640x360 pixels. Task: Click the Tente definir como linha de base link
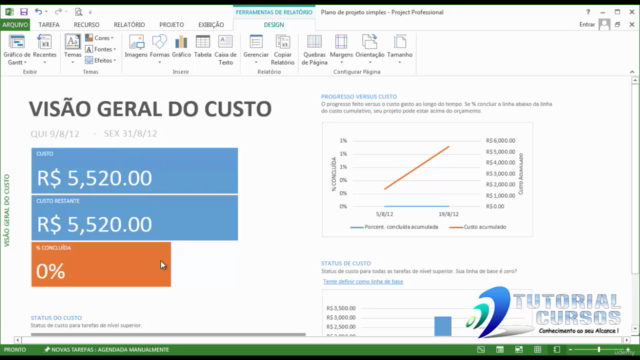[363, 282]
